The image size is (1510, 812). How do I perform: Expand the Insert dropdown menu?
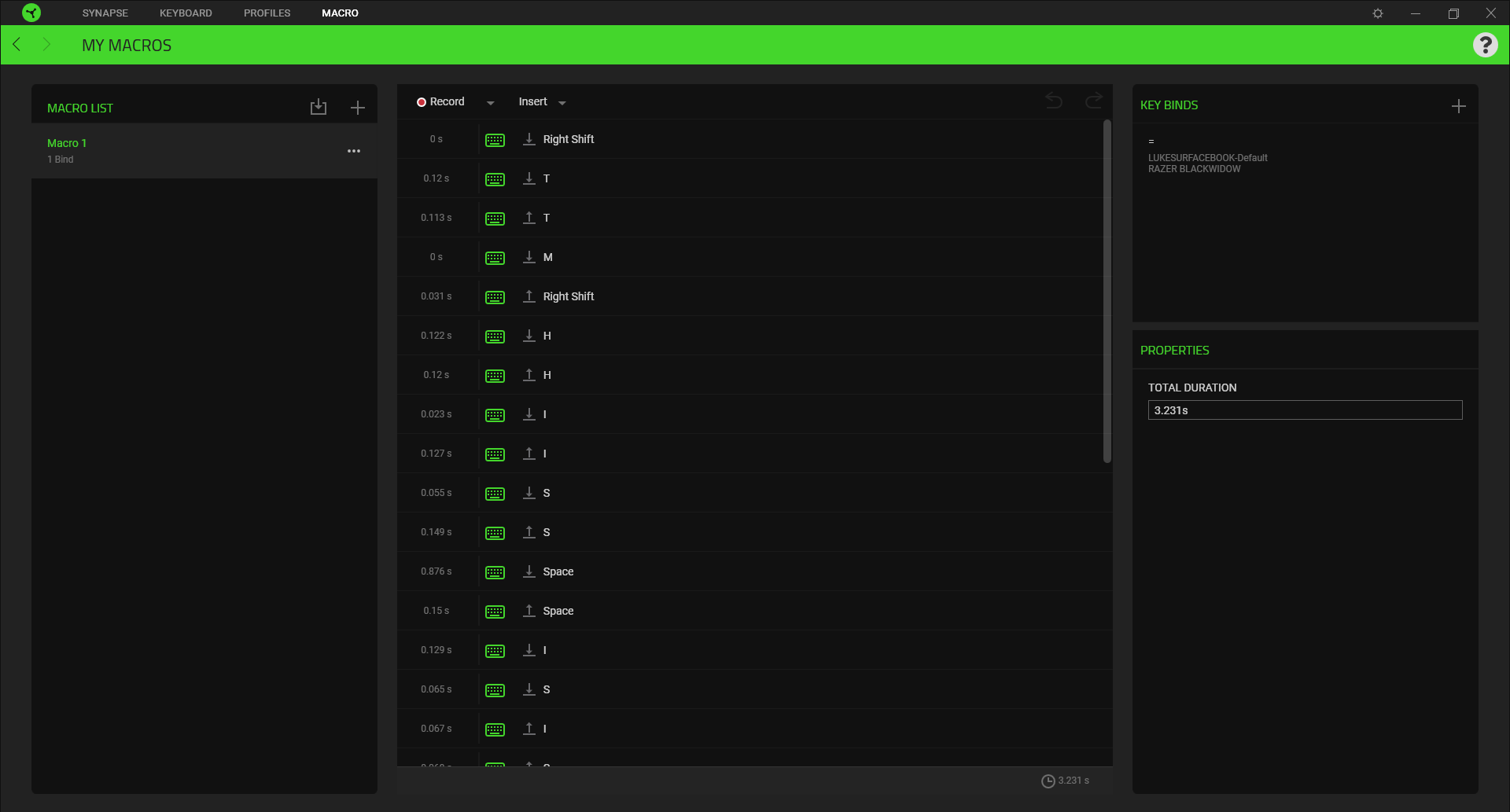click(562, 103)
